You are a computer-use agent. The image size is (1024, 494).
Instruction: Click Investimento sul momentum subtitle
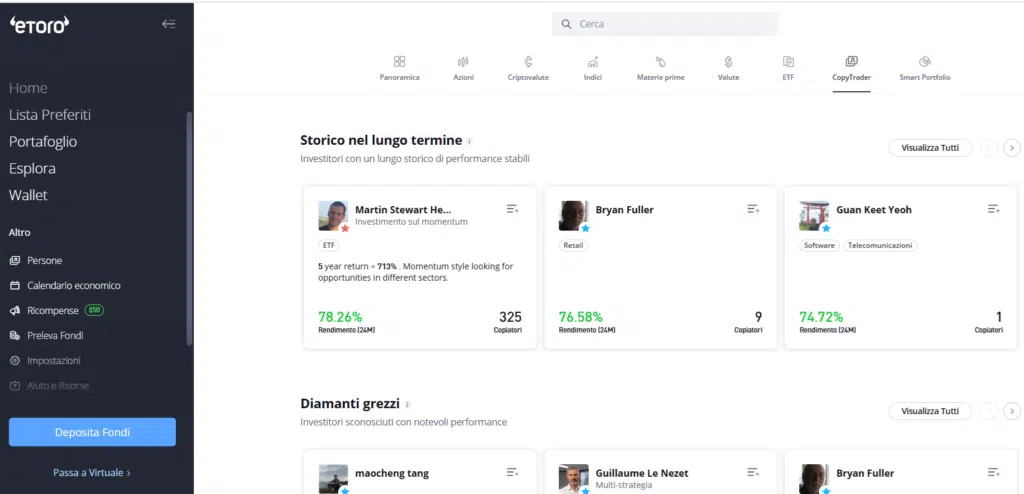(x=411, y=222)
